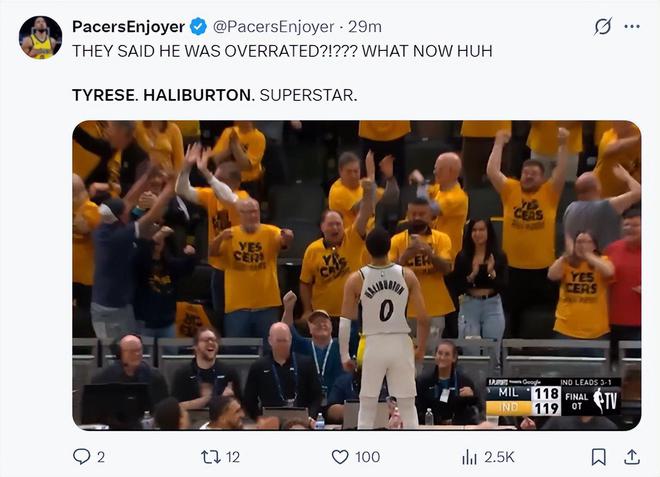Open the reply comment icon
660x477 pixels.
pyautogui.click(x=81, y=456)
